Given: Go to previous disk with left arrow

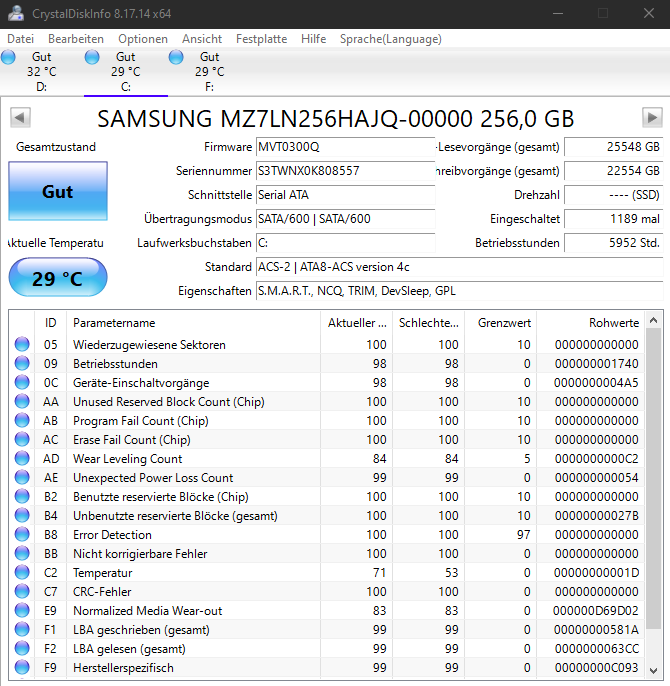Looking at the screenshot, I should (x=20, y=117).
